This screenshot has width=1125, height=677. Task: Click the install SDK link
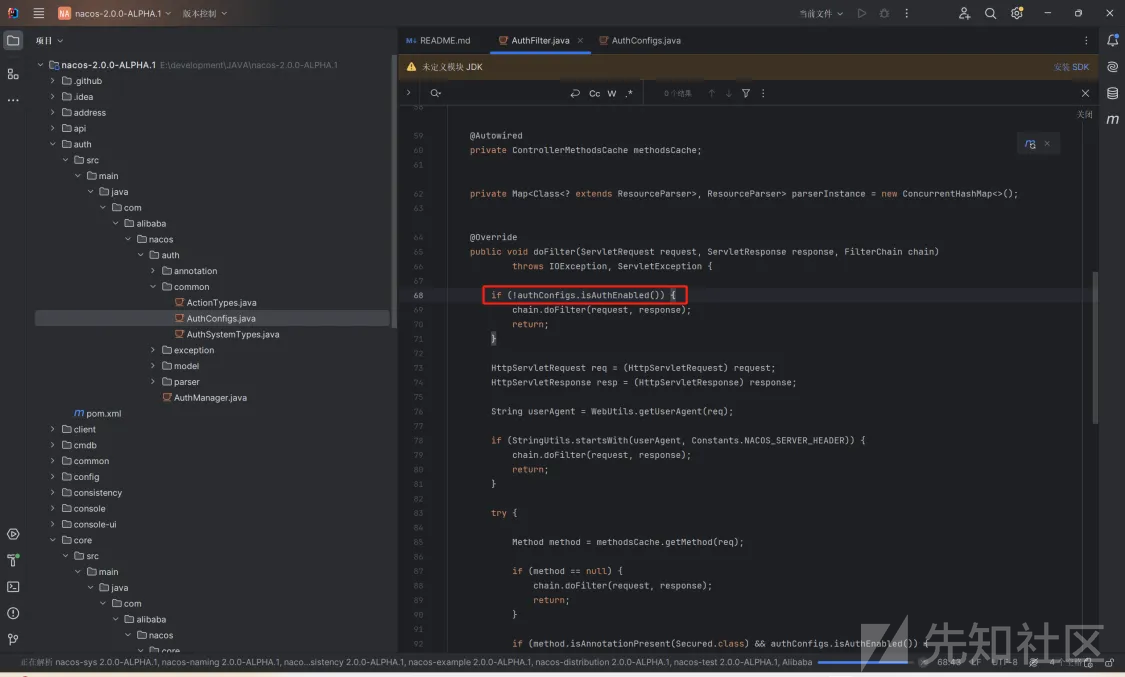pos(1071,67)
